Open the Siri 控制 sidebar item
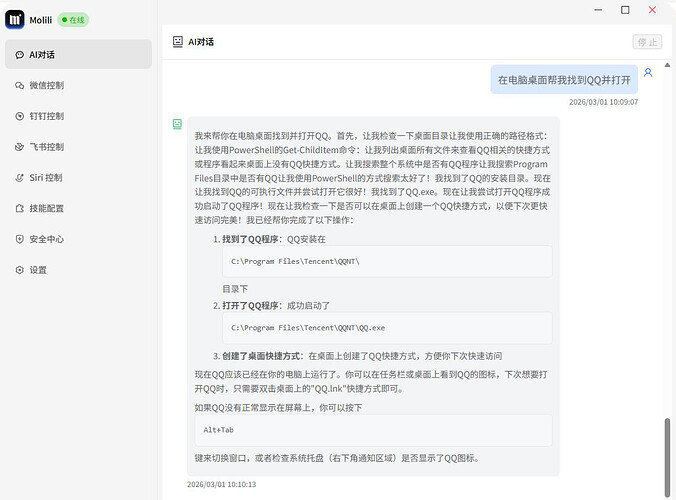 78,178
